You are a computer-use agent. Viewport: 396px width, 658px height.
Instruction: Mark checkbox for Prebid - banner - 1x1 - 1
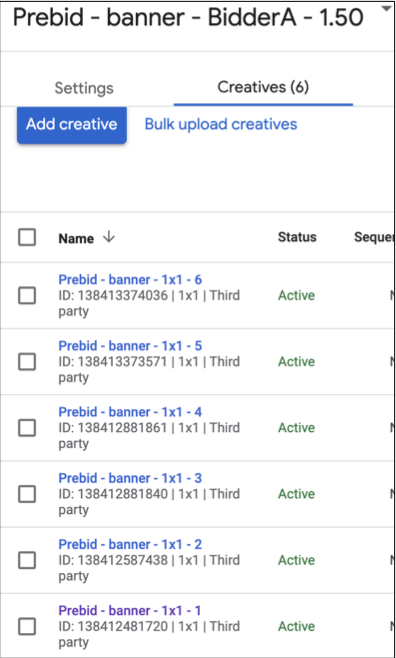click(27, 627)
